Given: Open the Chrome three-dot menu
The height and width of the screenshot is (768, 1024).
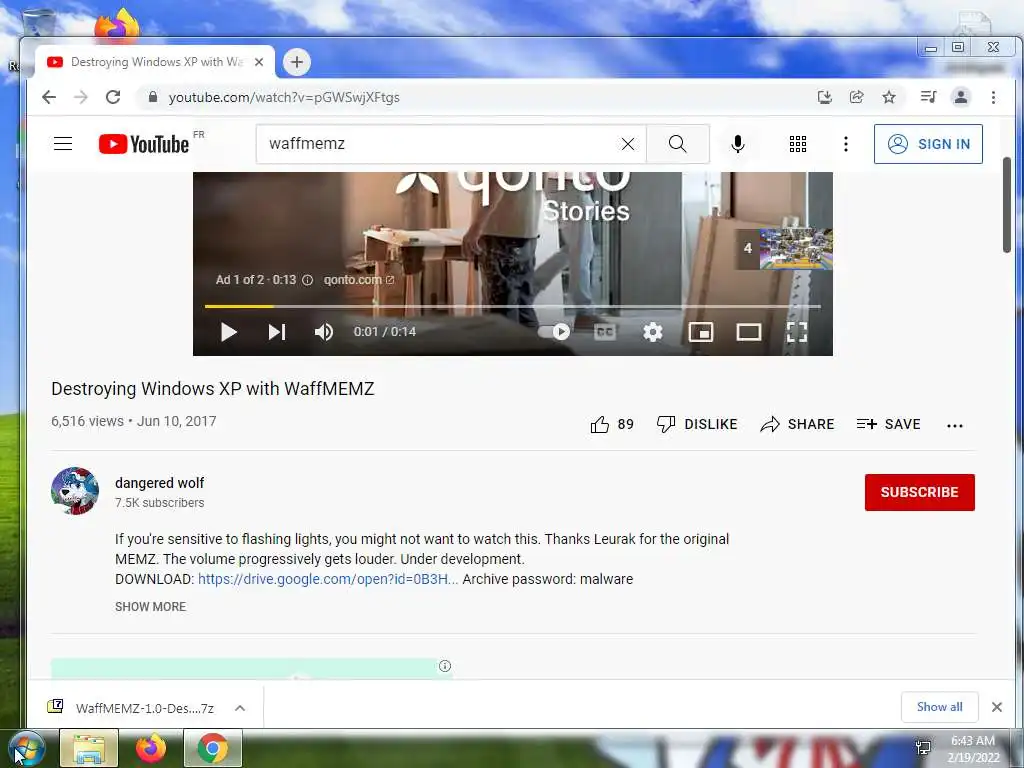Looking at the screenshot, I should (x=993, y=97).
